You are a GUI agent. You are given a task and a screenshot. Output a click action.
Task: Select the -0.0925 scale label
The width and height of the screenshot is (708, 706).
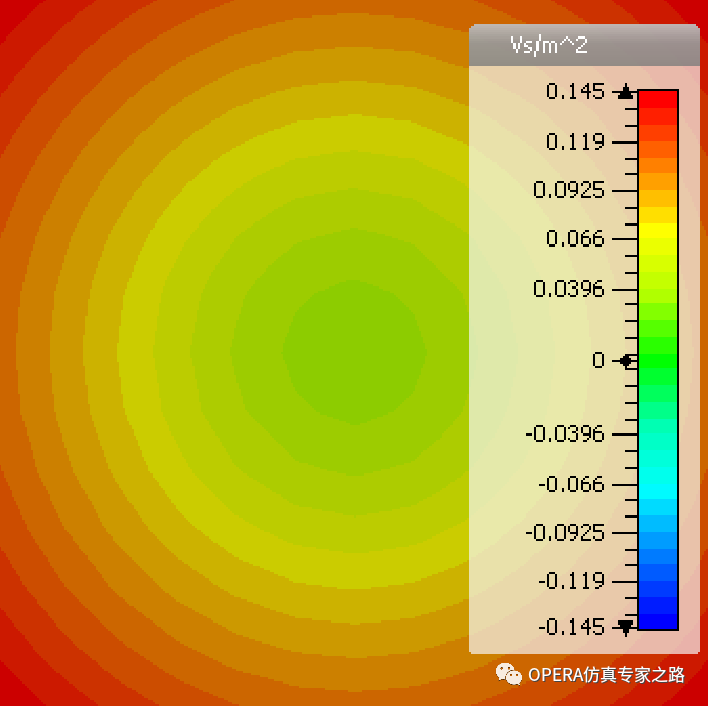click(x=565, y=533)
